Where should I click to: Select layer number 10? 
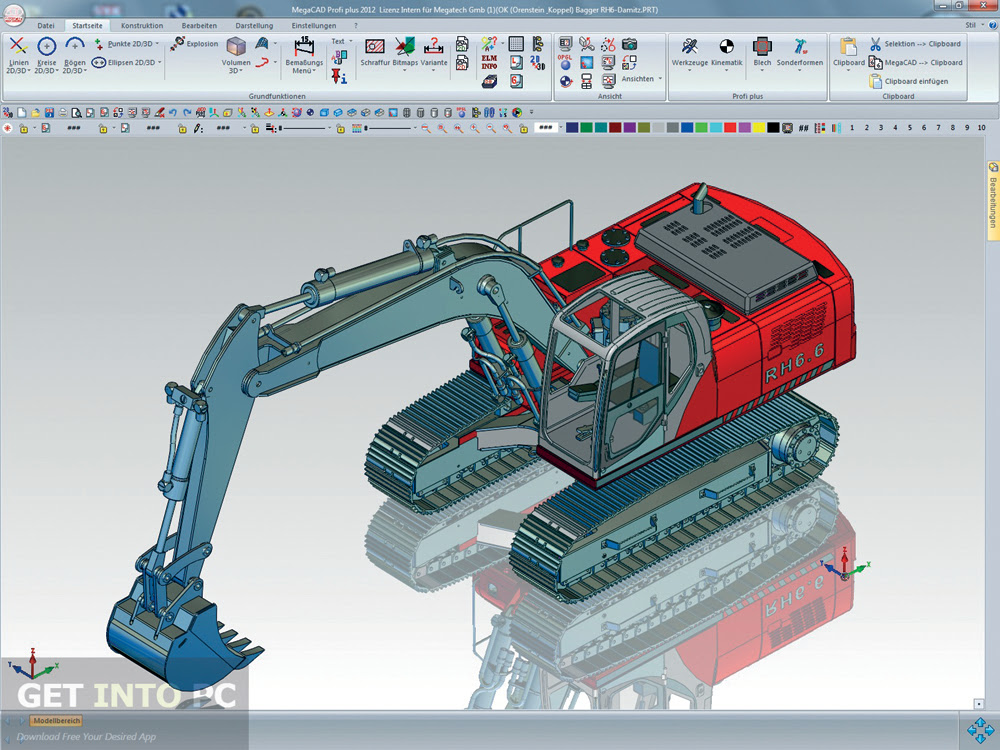pyautogui.click(x=982, y=128)
